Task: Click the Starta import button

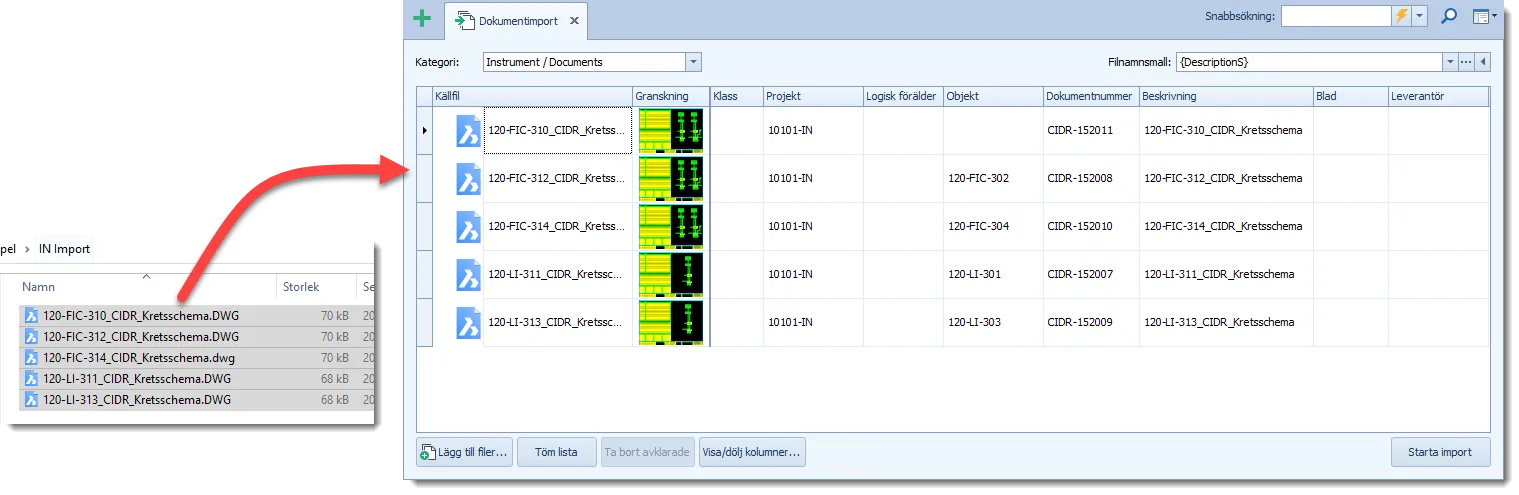Action: tap(1440, 452)
